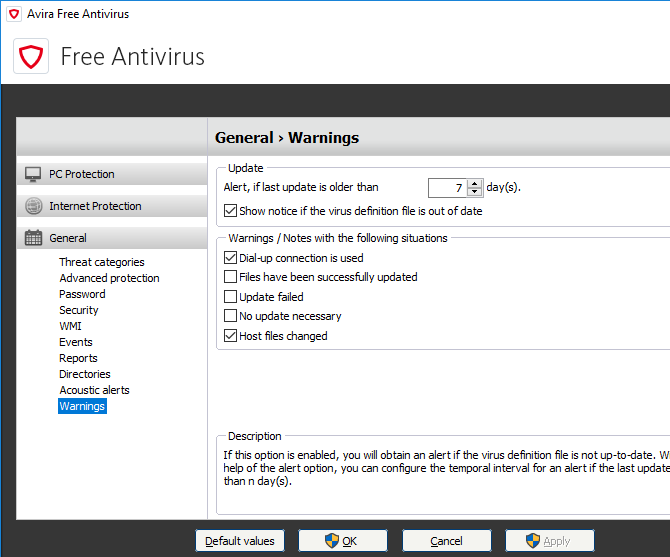Open the Events settings page

point(76,342)
